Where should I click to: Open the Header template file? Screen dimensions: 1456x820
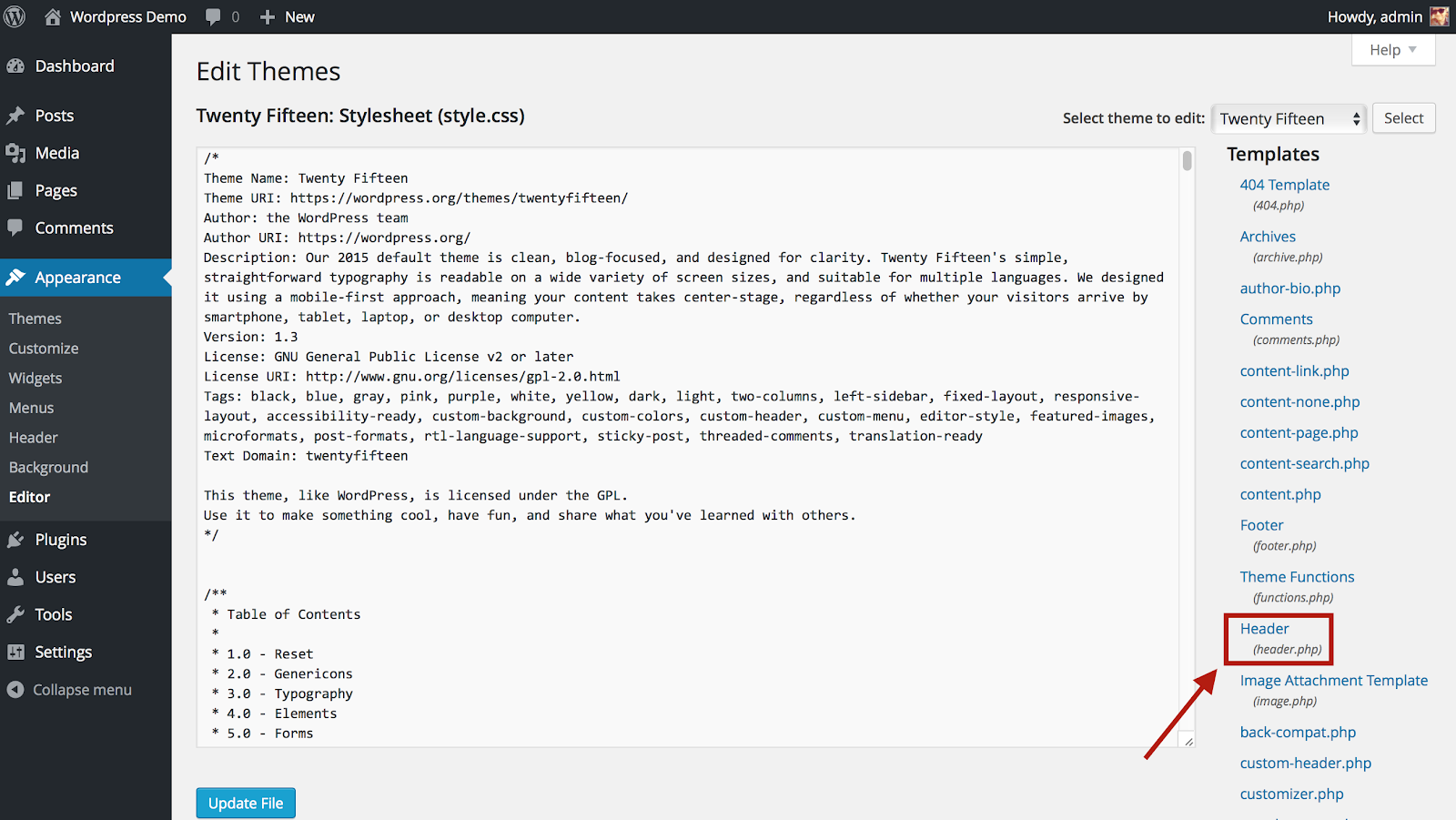[1264, 628]
